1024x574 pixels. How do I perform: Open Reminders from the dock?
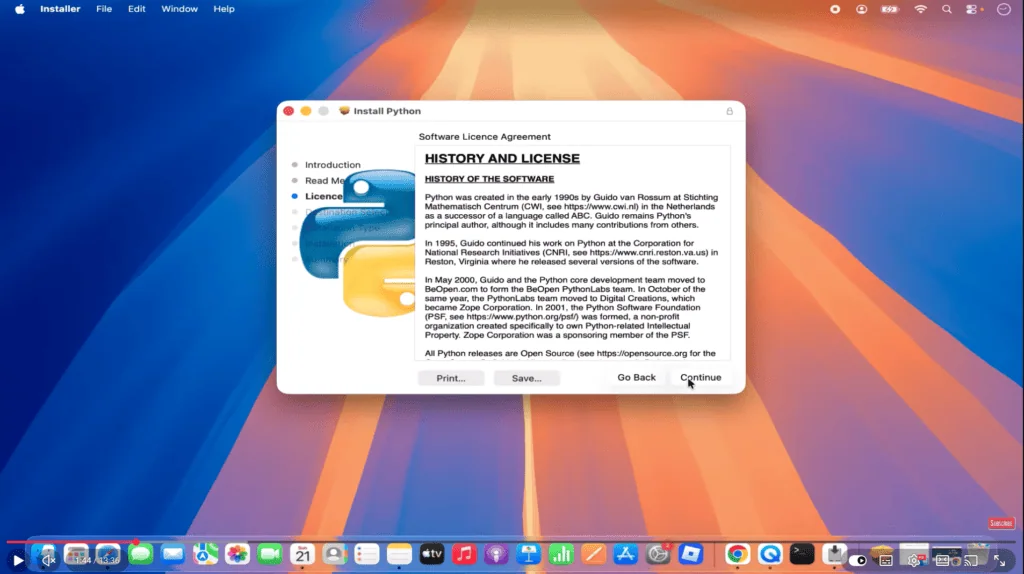[367, 554]
